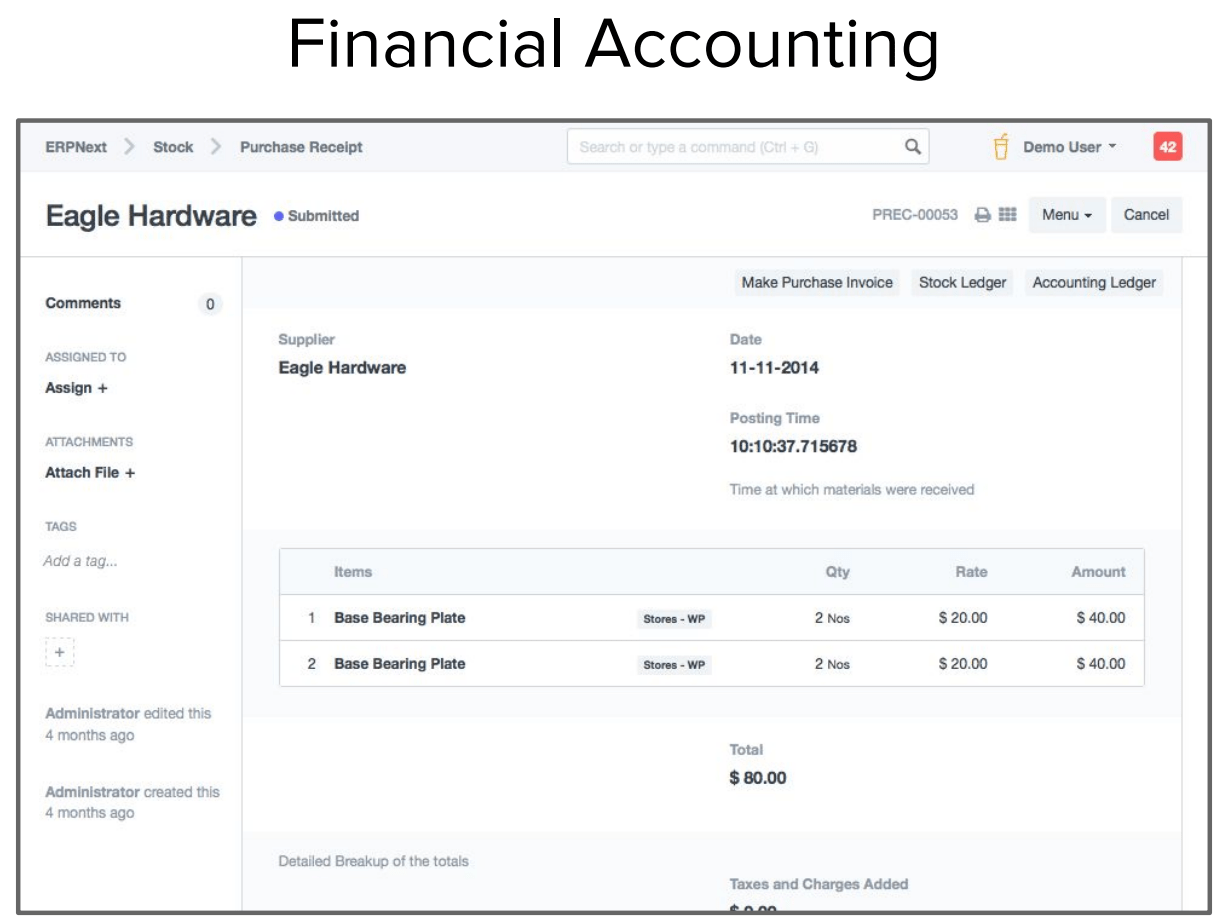Click the date value 11-11-2014
Viewport: 1230px width, 919px height.
click(774, 368)
